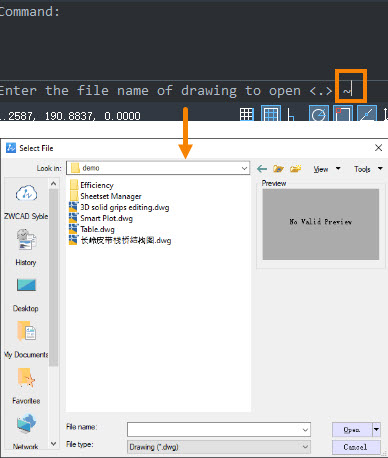
Task: Select Table.dwg in file list
Action: 92,229
